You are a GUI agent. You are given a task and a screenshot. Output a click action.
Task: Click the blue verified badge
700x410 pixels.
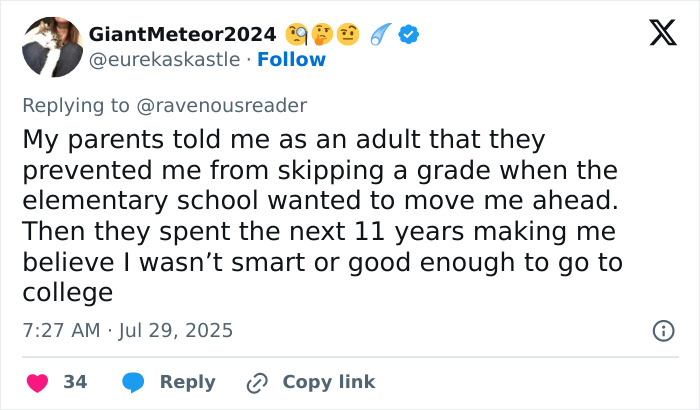[409, 35]
